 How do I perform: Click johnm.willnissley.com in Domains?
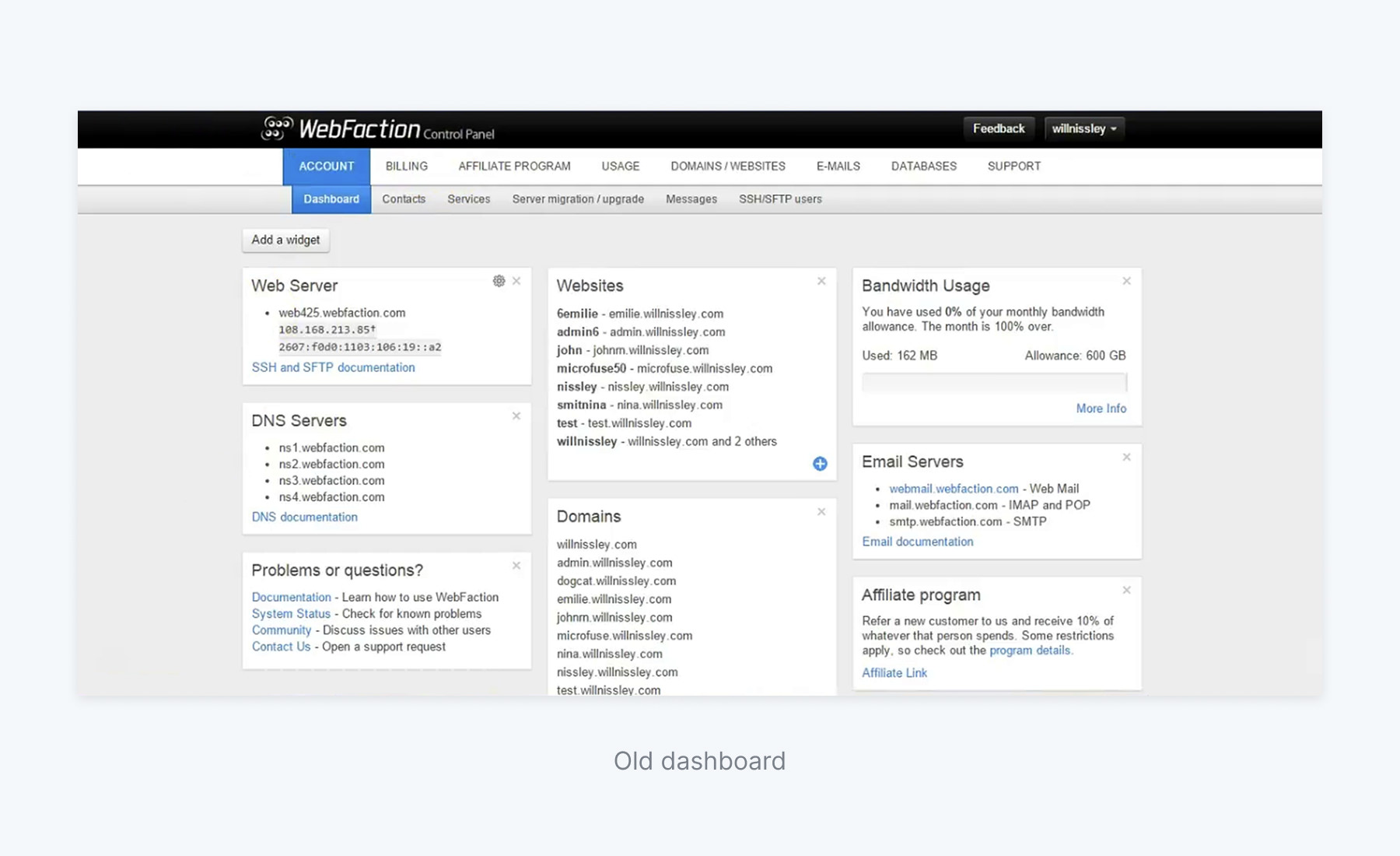click(614, 617)
